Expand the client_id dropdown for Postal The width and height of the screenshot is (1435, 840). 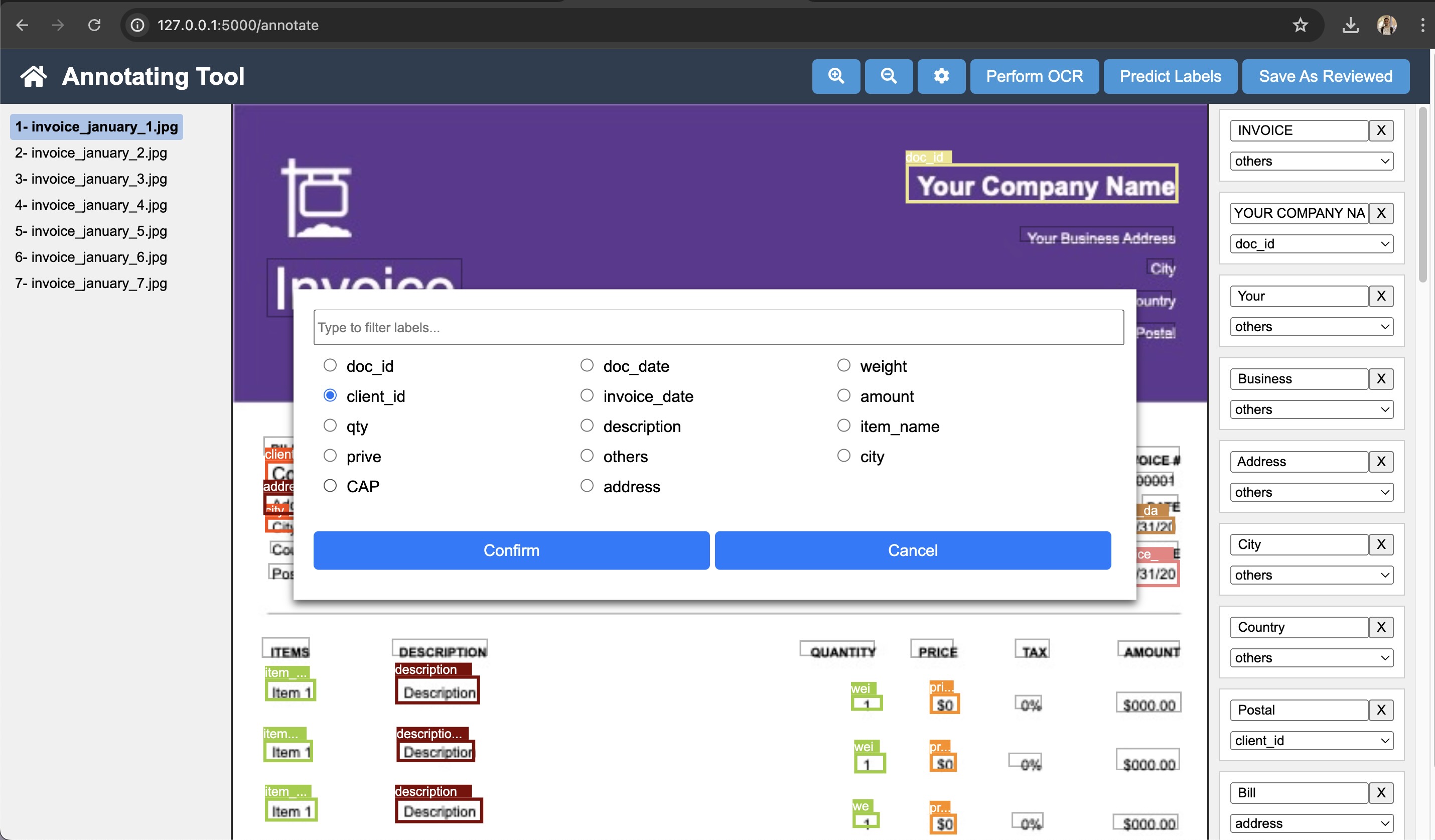click(1311, 740)
